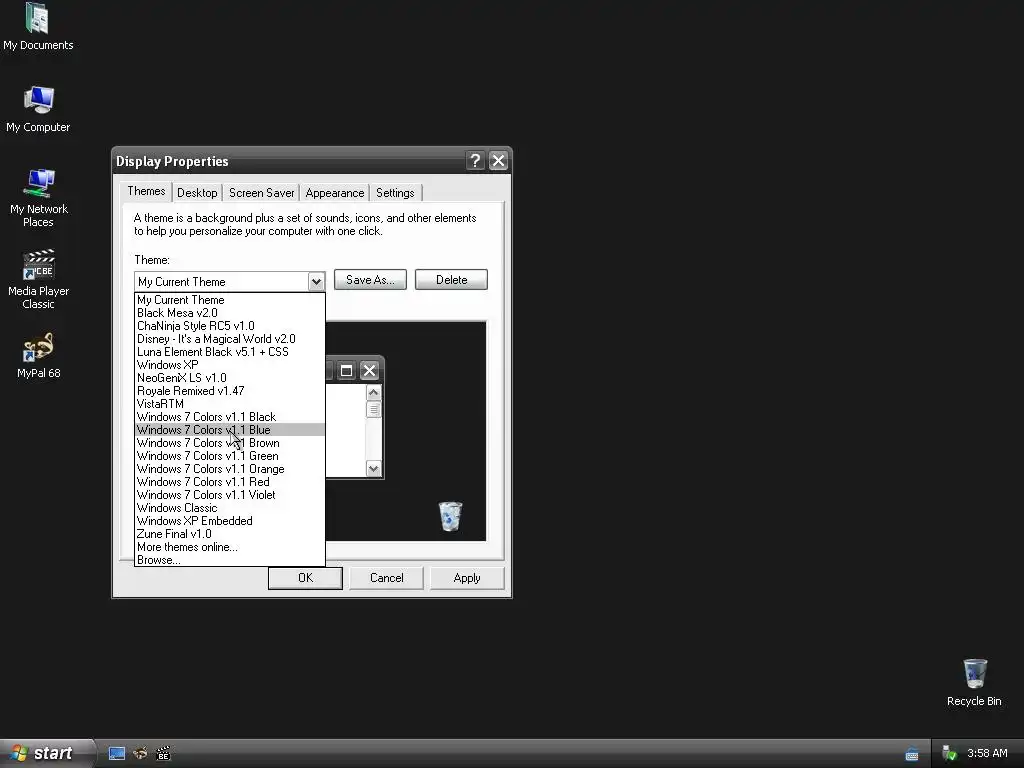
Task: Click preview window's scroll down arrow
Action: (374, 468)
